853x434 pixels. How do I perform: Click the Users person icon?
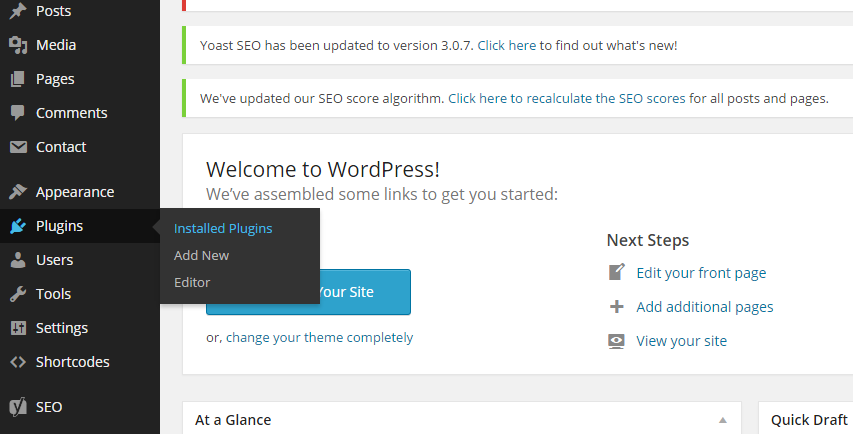[17, 260]
